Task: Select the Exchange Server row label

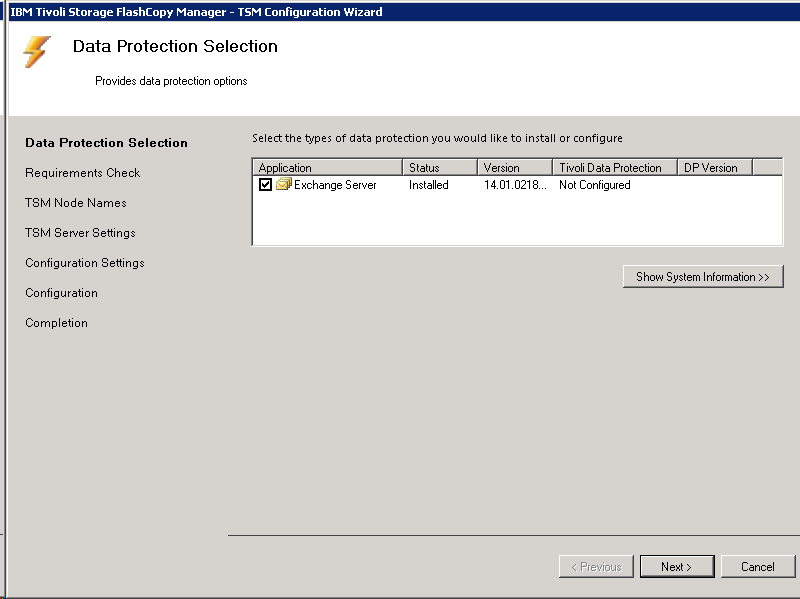Action: pyautogui.click(x=335, y=185)
